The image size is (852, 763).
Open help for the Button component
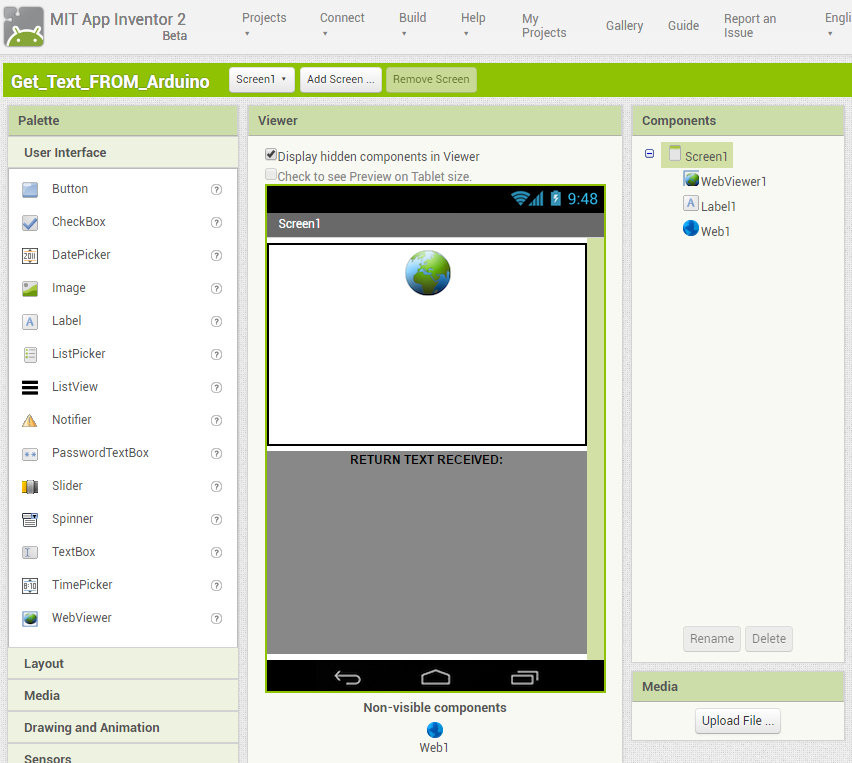[216, 189]
